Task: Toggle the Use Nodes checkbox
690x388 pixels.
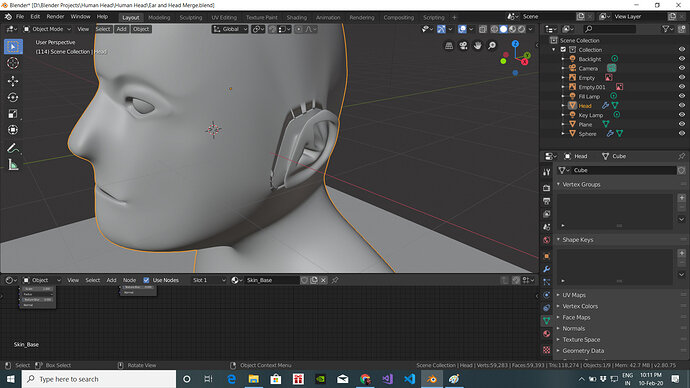Action: pos(146,280)
